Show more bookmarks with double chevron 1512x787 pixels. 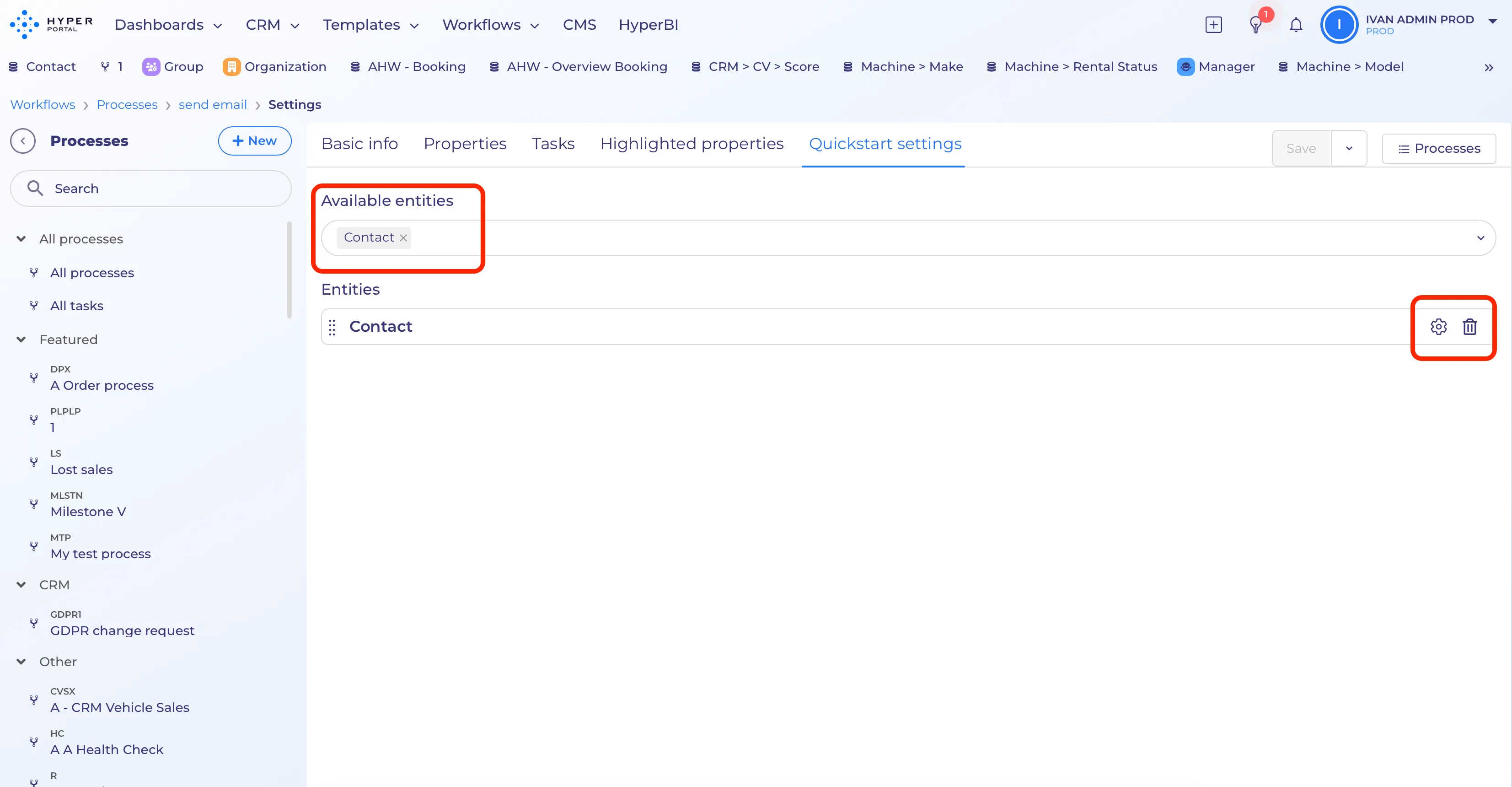[x=1489, y=68]
